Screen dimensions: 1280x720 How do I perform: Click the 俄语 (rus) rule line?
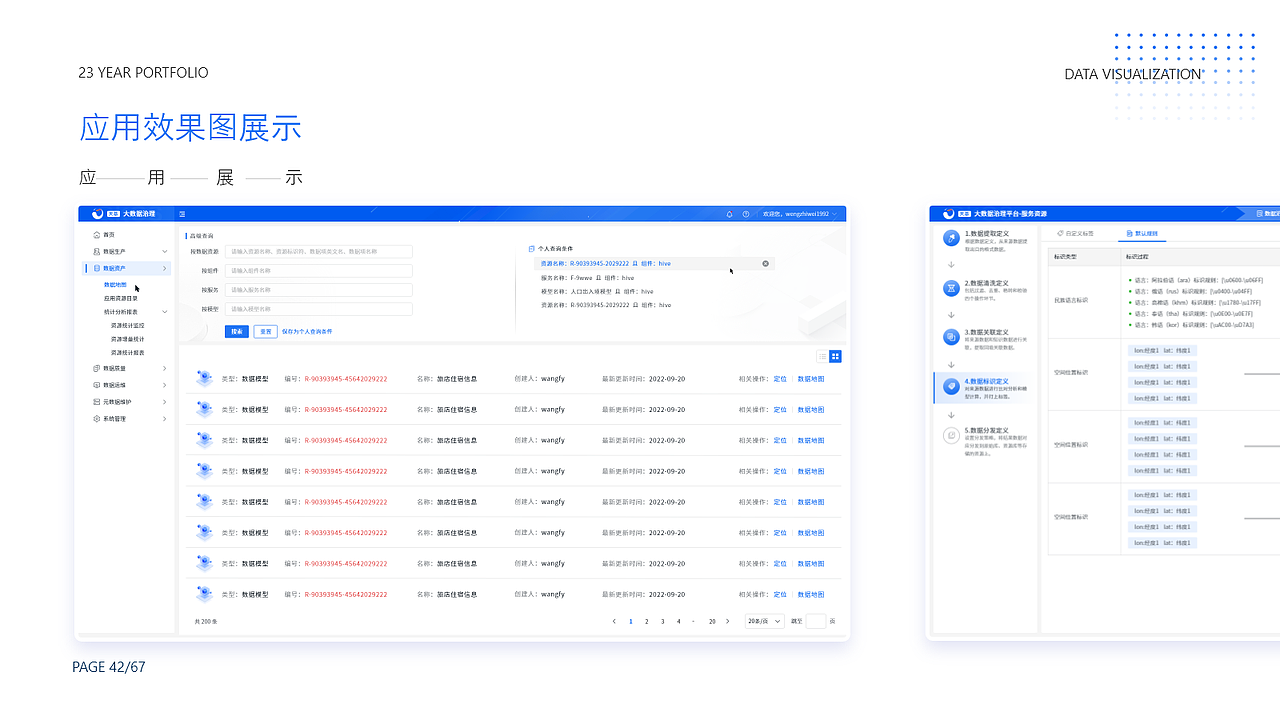coord(1190,291)
